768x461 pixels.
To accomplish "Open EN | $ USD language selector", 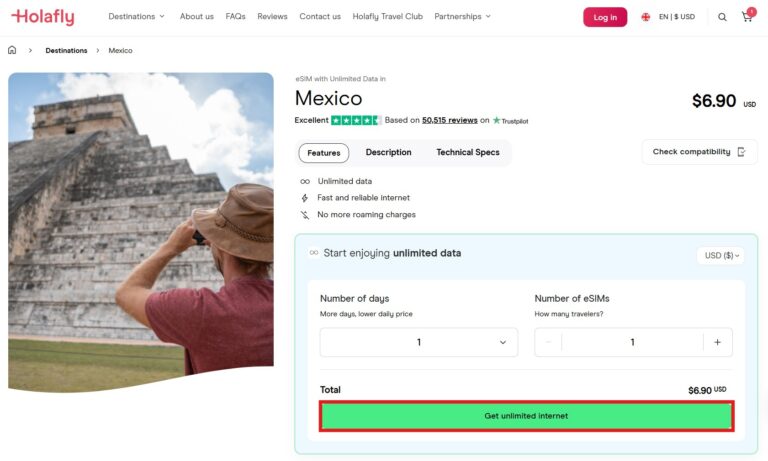I will tap(676, 17).
